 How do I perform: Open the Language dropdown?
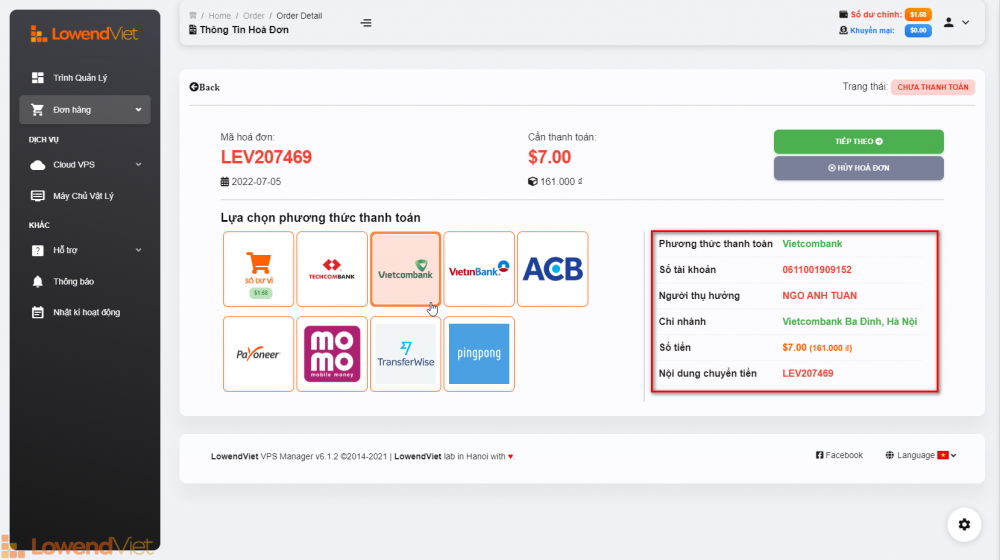click(x=920, y=455)
